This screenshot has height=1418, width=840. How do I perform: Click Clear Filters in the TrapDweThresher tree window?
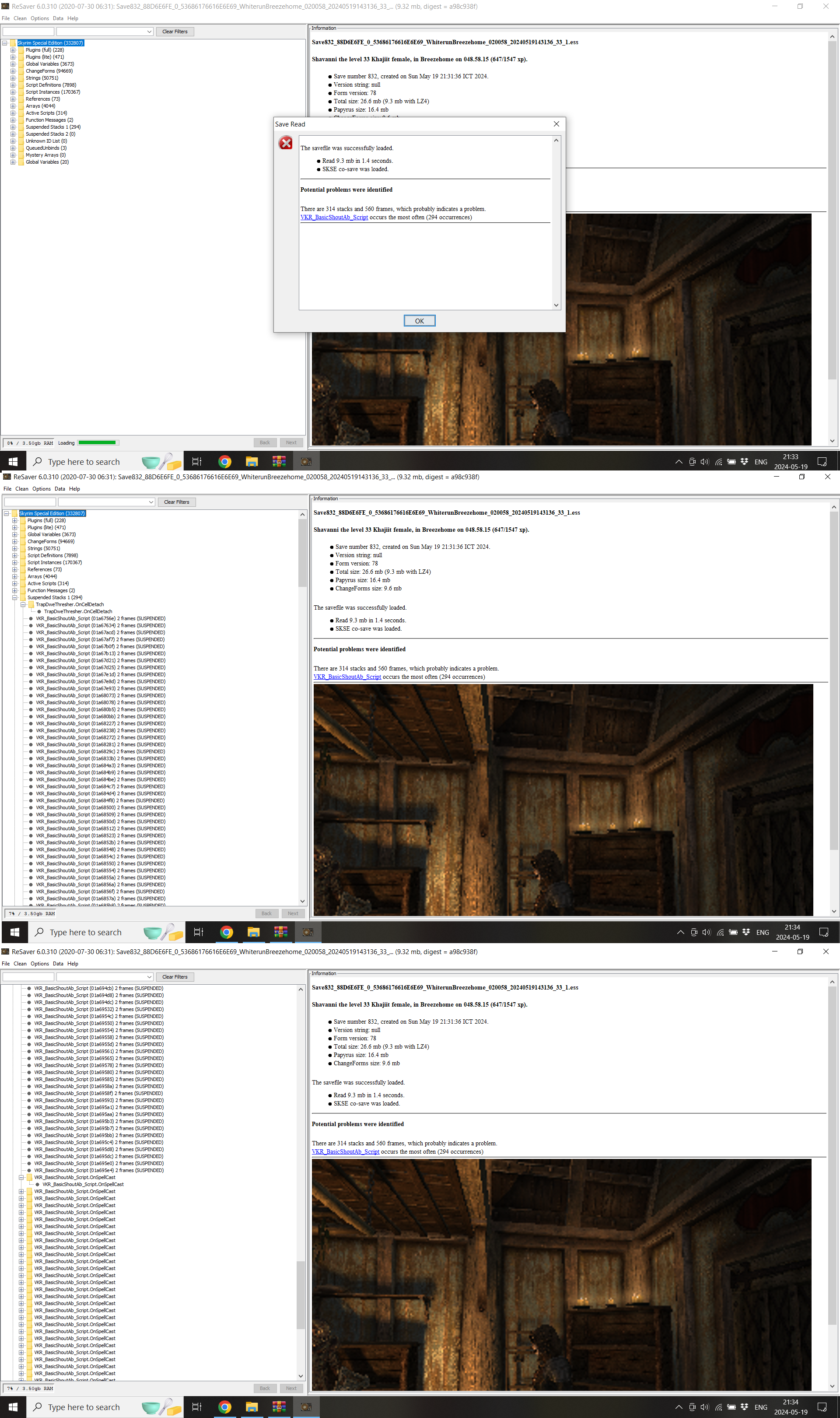tap(177, 502)
